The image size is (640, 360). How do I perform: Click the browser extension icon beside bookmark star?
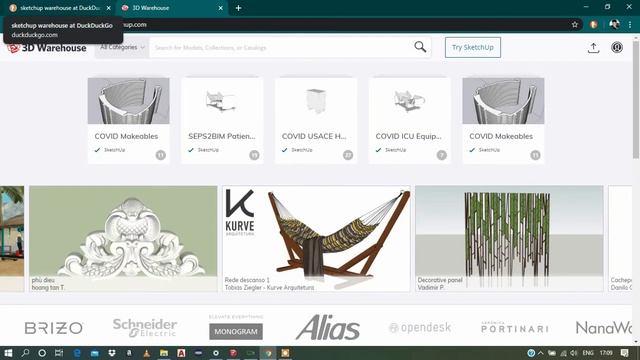click(x=593, y=24)
